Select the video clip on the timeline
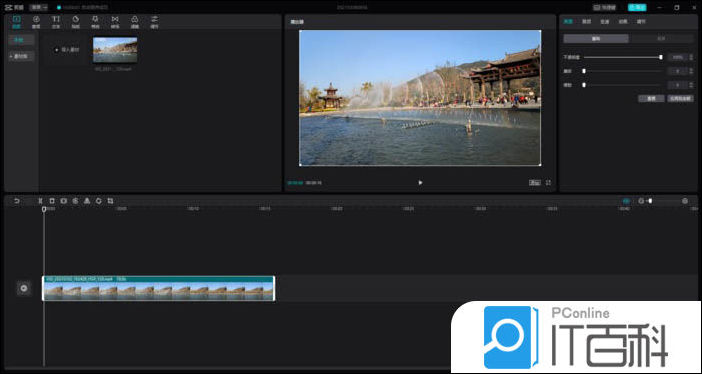Viewport: 702px width, 374px height. pyautogui.click(x=158, y=288)
